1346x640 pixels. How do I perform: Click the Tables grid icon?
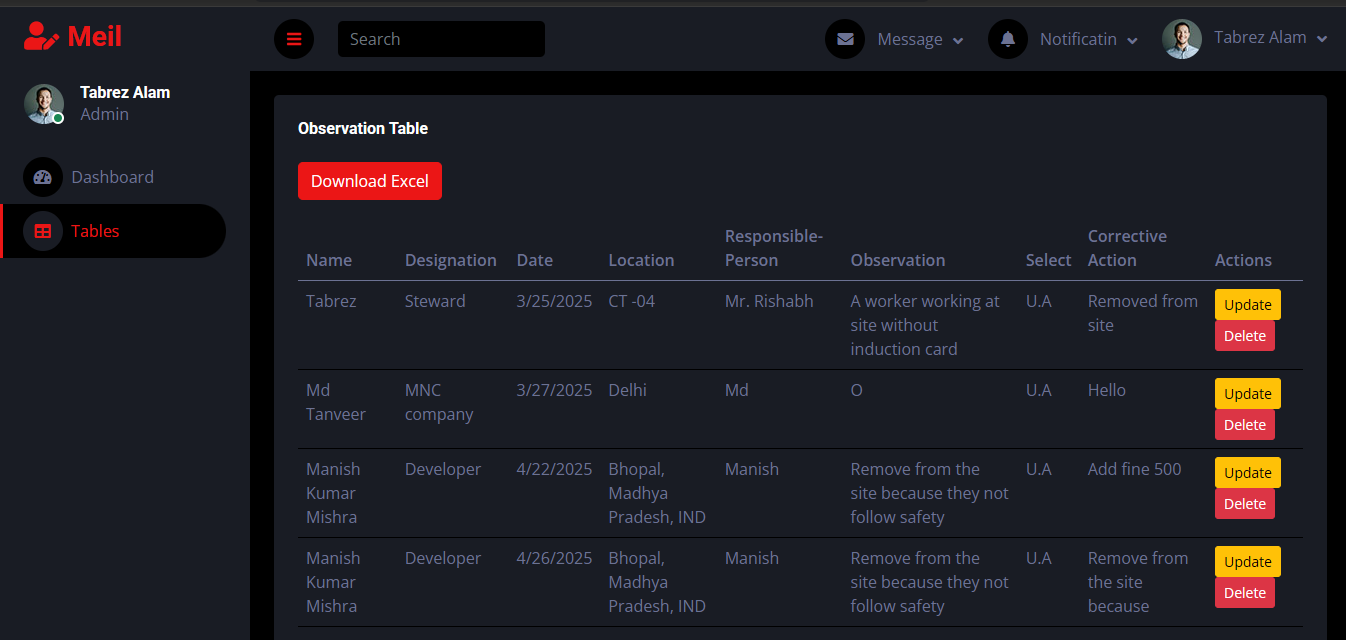(x=42, y=231)
